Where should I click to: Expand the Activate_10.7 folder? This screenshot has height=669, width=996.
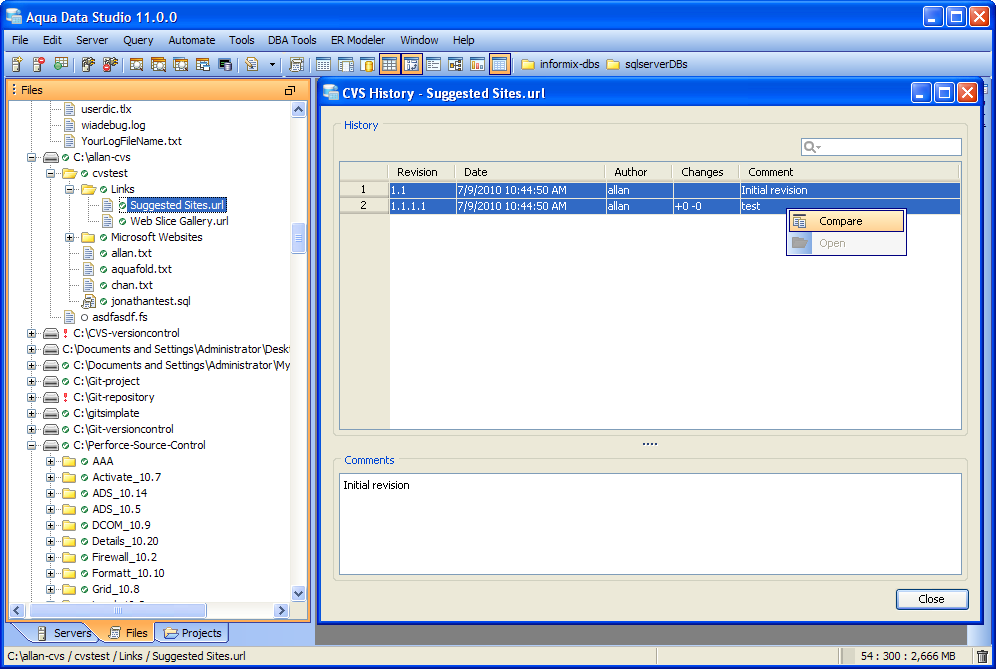[x=50, y=477]
